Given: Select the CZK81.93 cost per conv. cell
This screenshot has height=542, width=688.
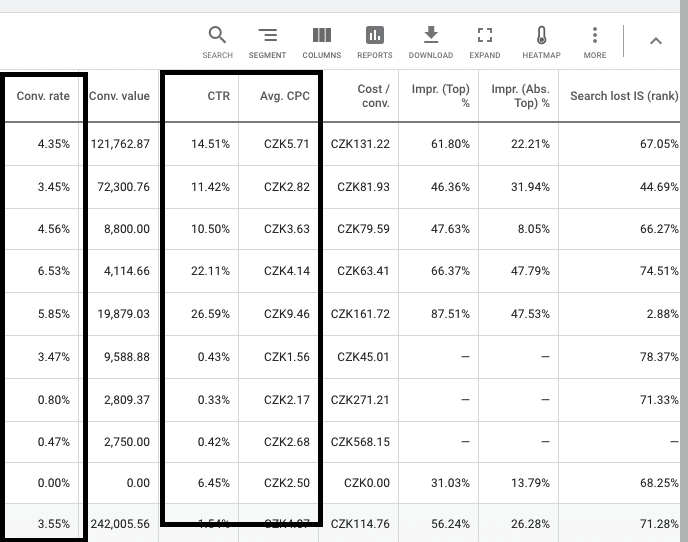Looking at the screenshot, I should click(x=363, y=187).
